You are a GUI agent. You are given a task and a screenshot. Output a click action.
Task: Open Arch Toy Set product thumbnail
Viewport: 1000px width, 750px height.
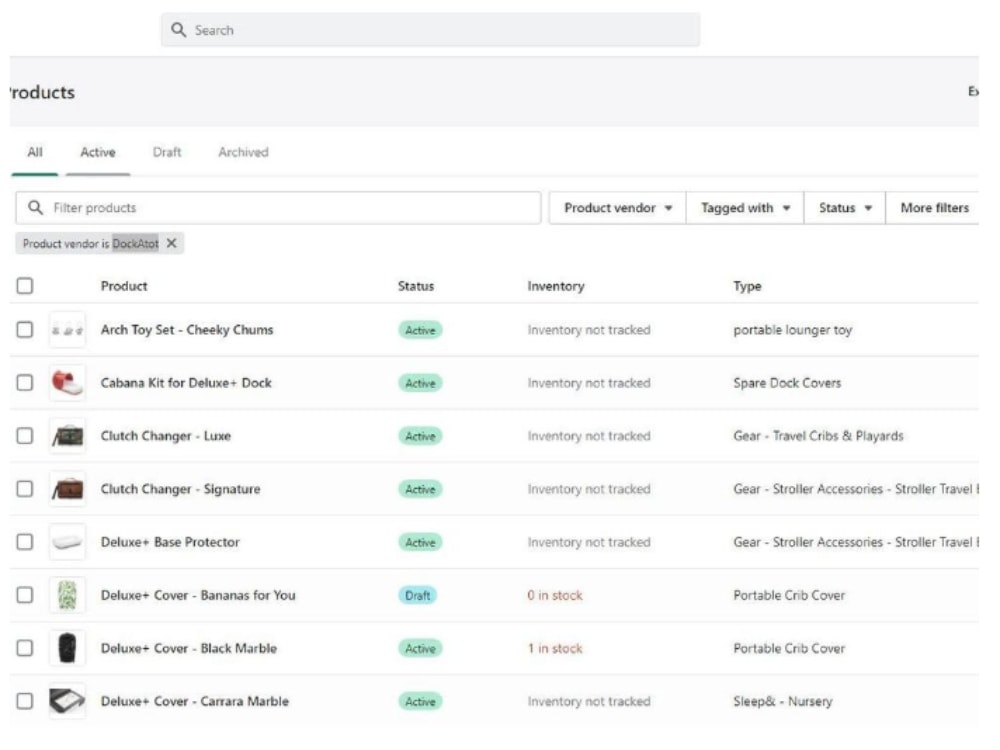pyautogui.click(x=67, y=330)
